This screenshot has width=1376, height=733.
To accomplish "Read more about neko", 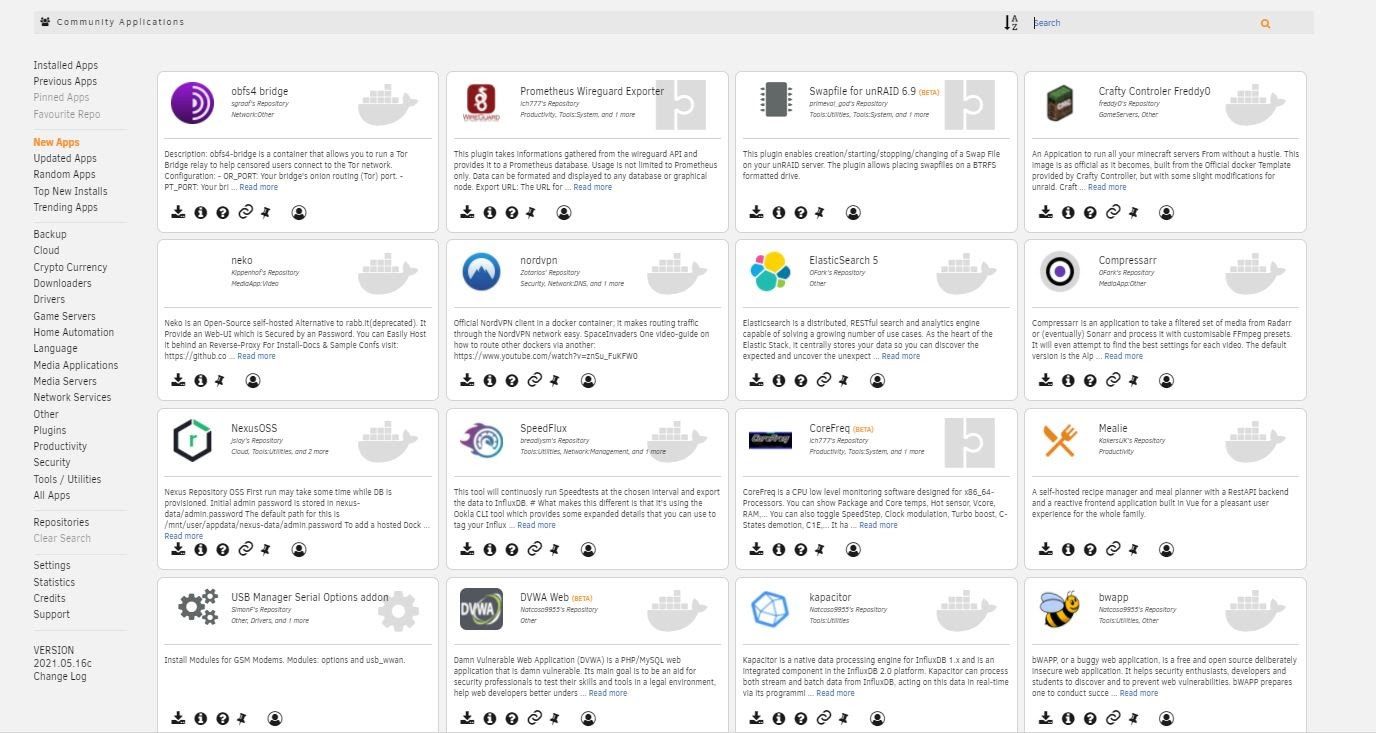I will point(256,356).
